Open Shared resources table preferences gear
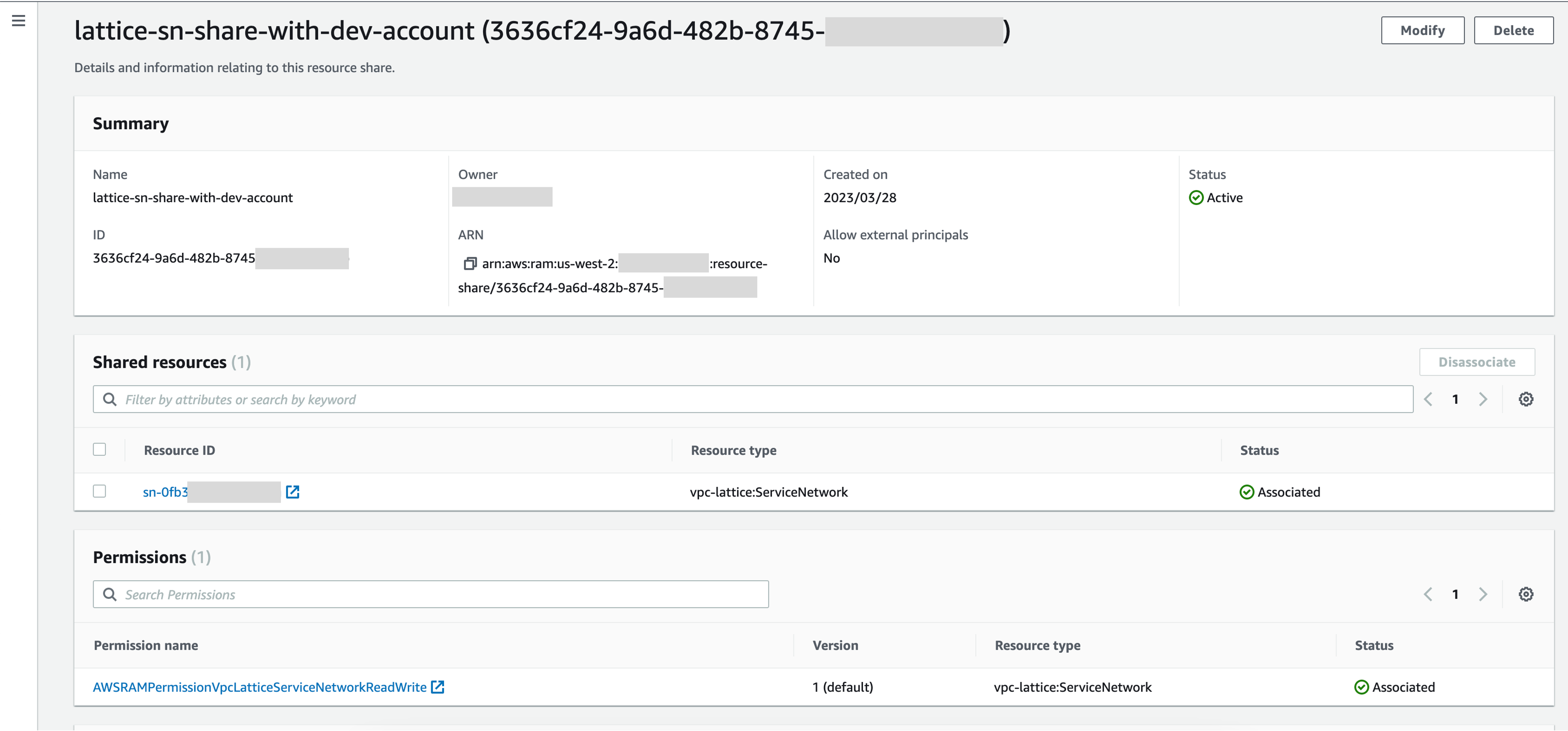 tap(1525, 399)
